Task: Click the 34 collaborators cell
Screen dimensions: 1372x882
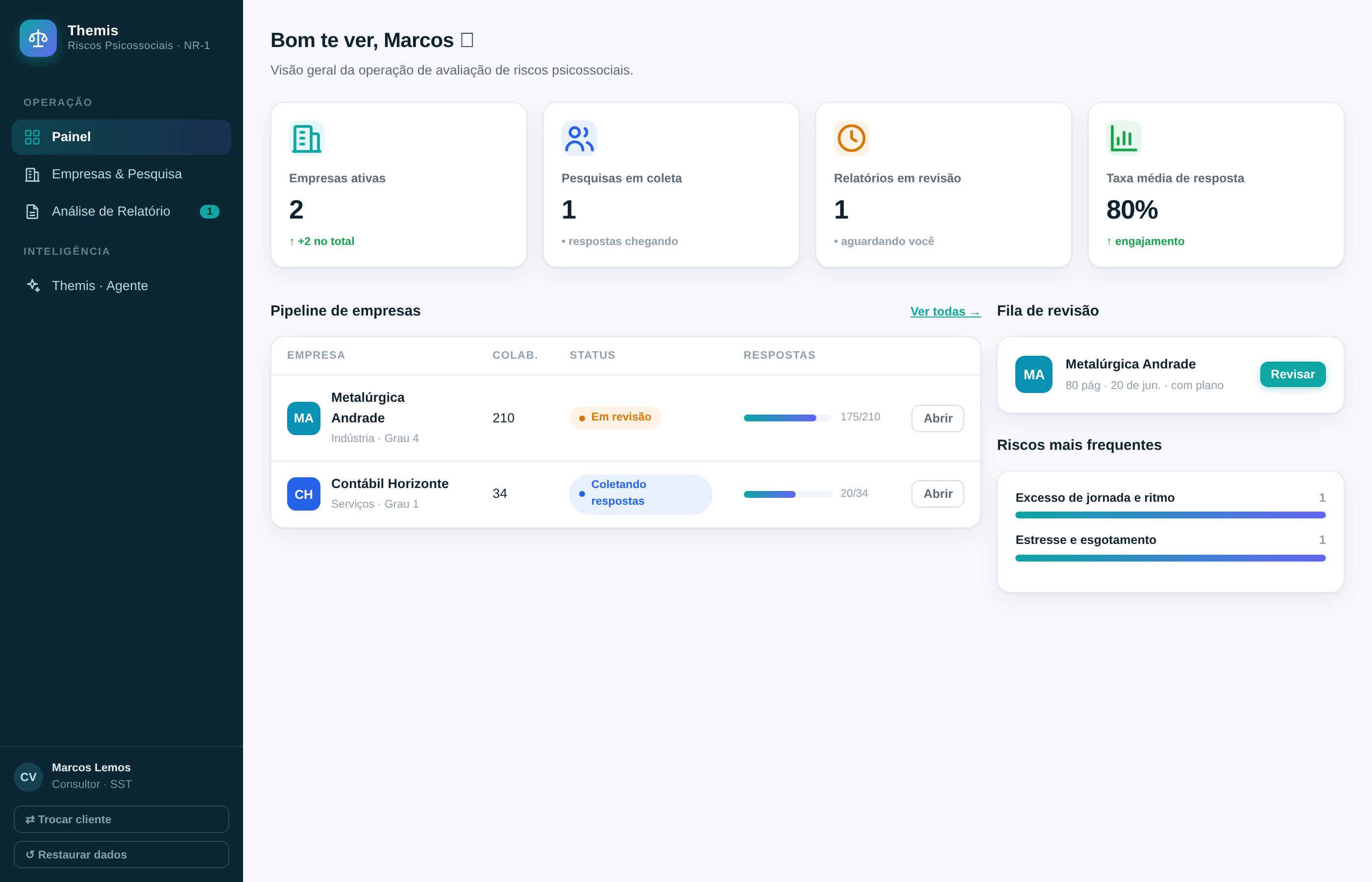Action: click(x=499, y=494)
